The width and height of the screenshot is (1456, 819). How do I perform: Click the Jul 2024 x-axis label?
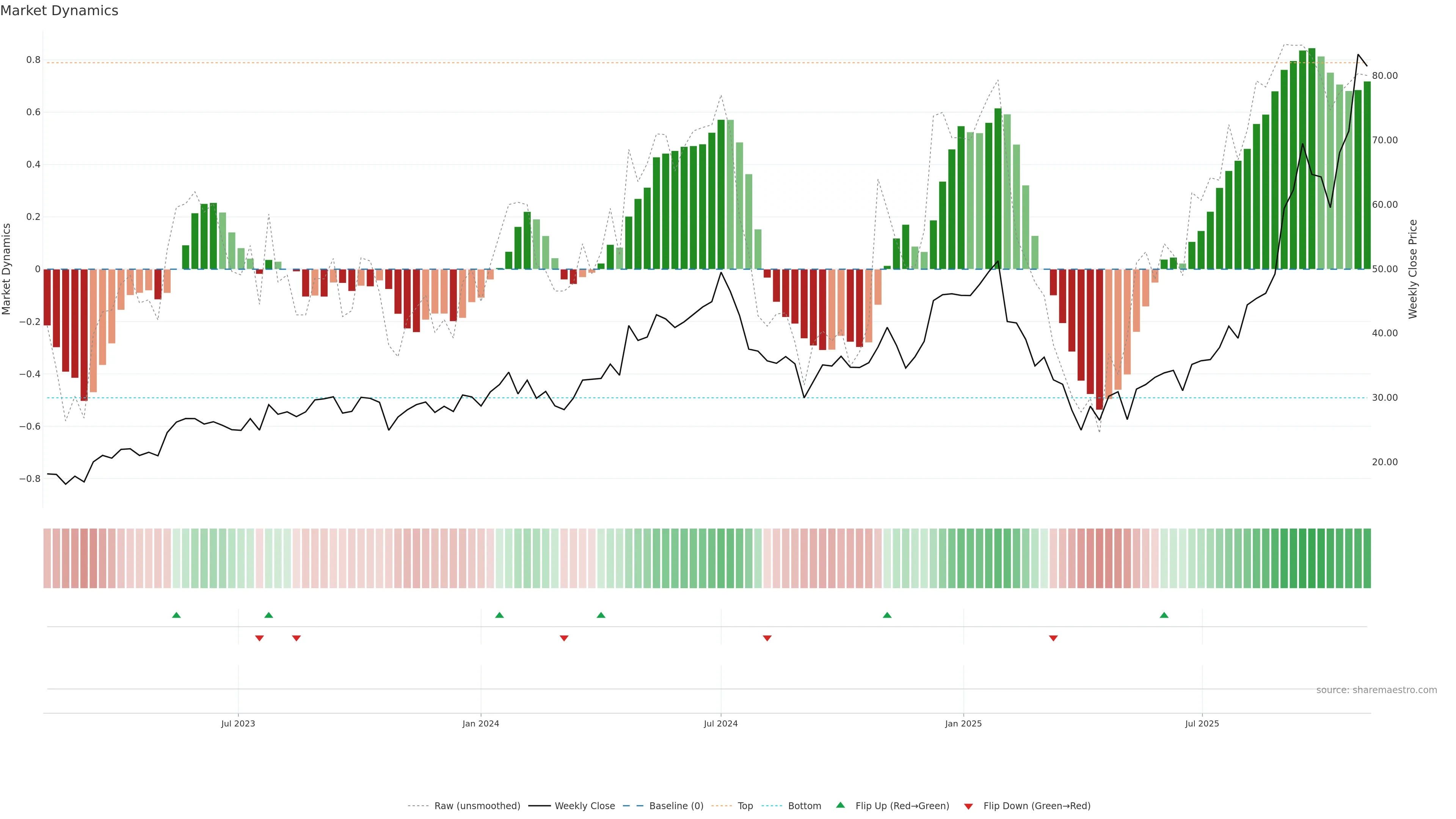[x=721, y=724]
